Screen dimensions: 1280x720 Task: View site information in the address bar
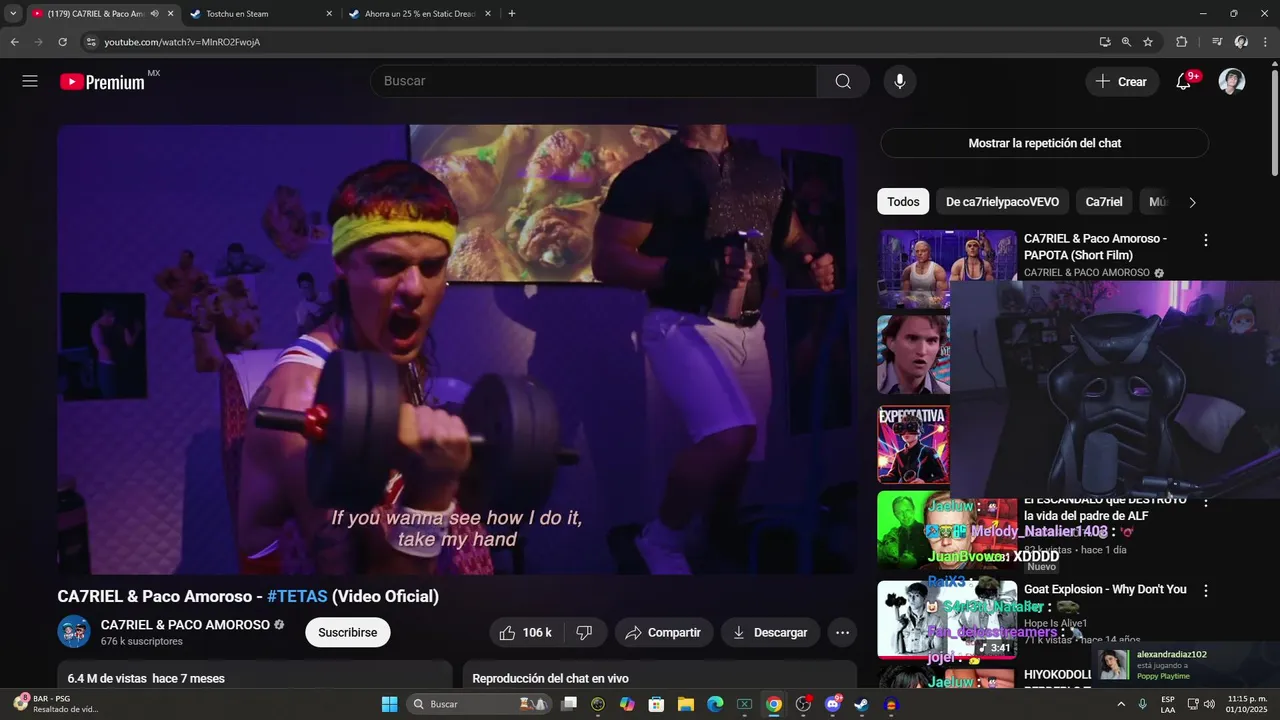(x=91, y=42)
